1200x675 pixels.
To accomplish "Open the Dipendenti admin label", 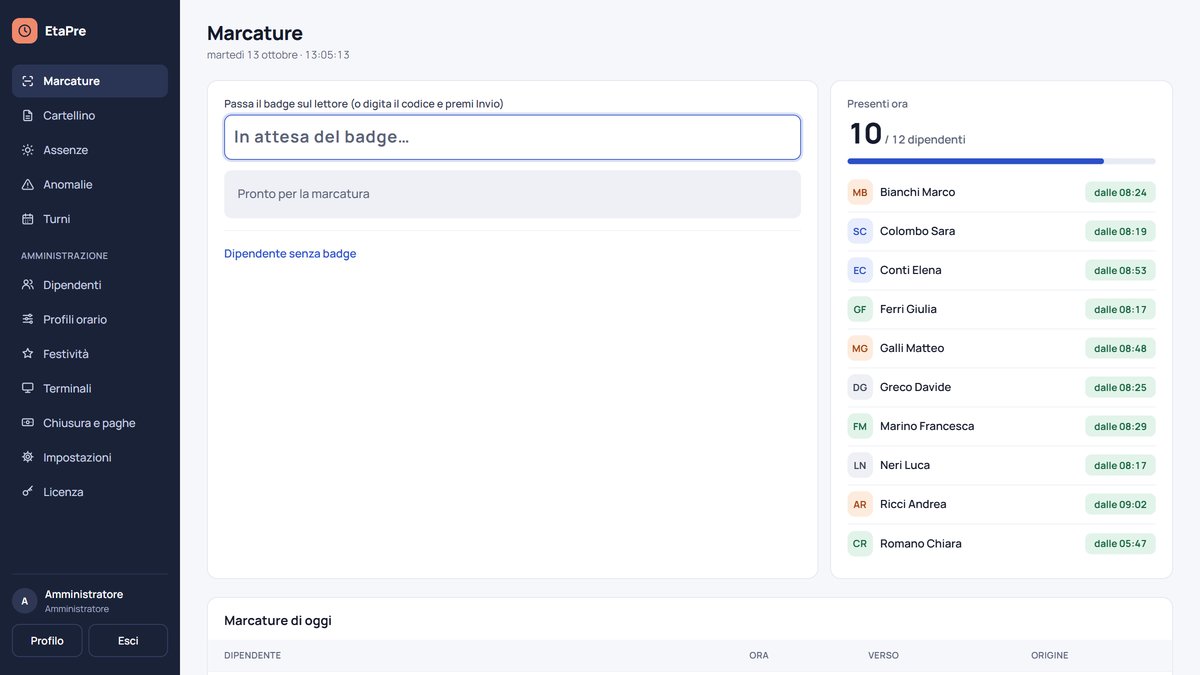I will point(72,285).
